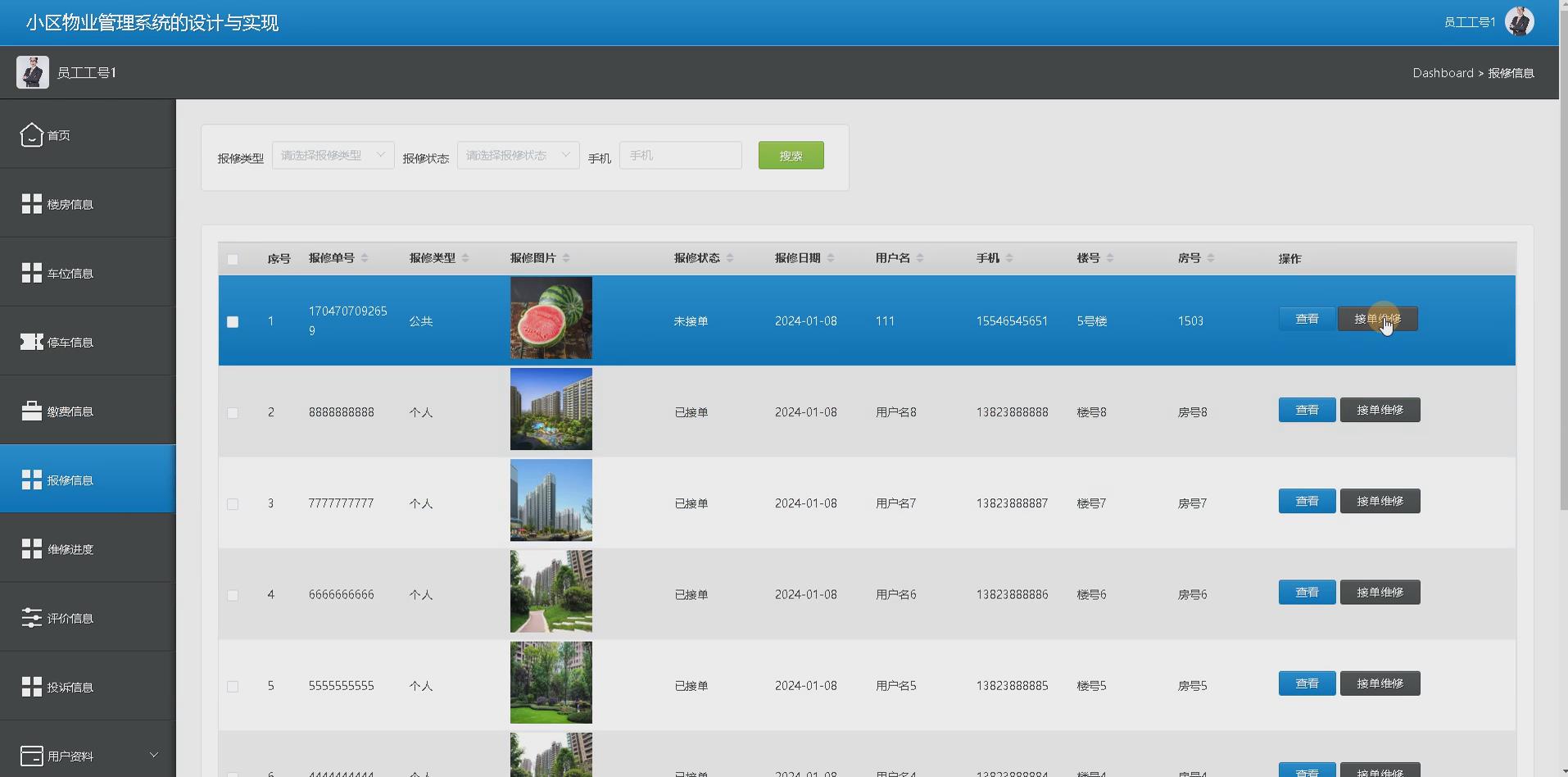Click the Dashboard breadcrumb link
Viewport: 1568px width, 777px height.
(x=1443, y=73)
